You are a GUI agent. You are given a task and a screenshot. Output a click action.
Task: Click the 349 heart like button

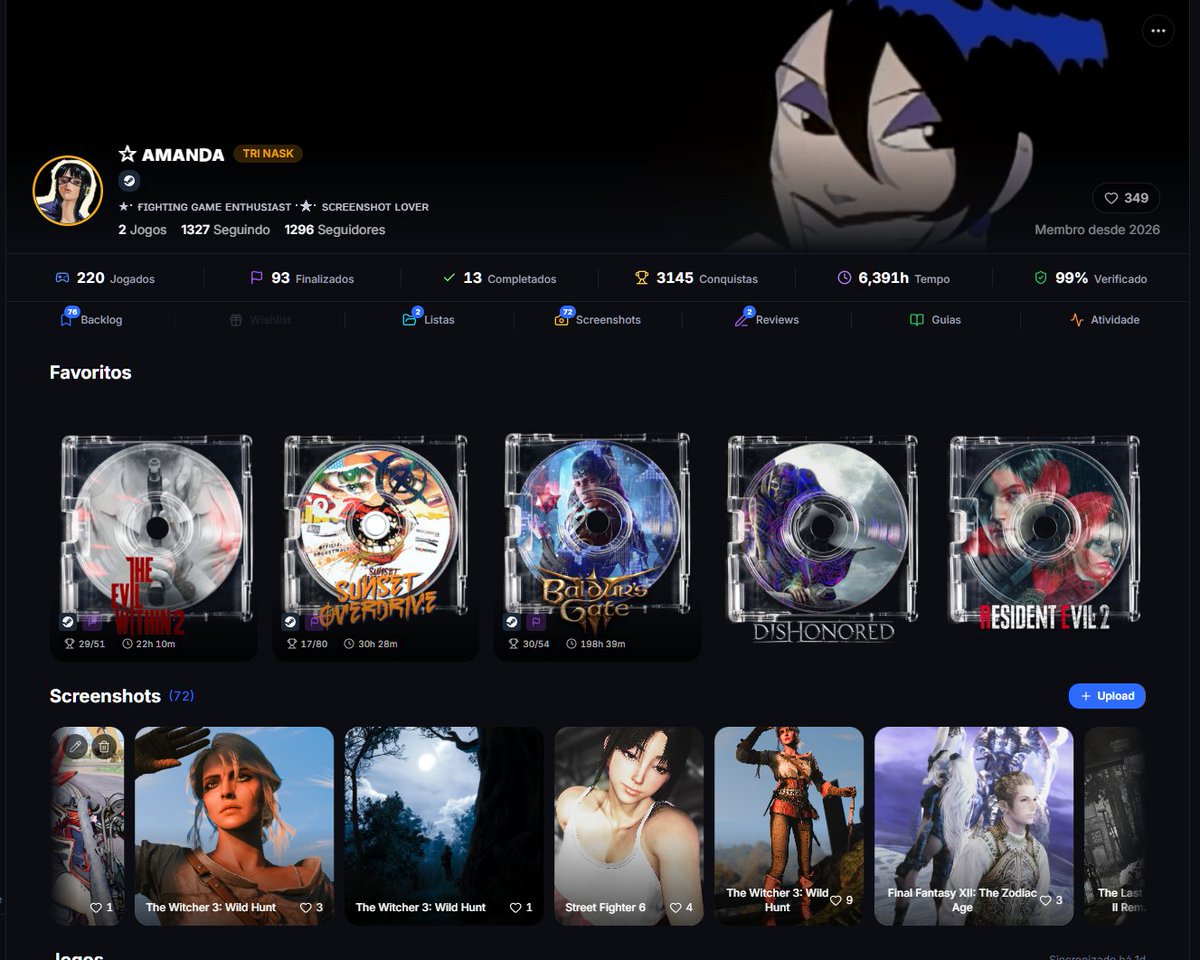1126,198
